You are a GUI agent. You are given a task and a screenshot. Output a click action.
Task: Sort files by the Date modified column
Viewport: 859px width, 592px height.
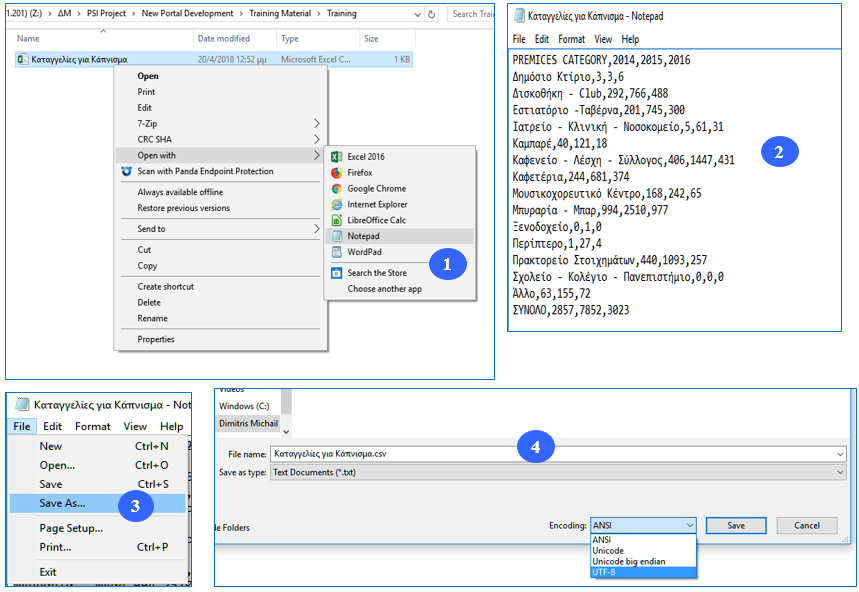pyautogui.click(x=224, y=38)
